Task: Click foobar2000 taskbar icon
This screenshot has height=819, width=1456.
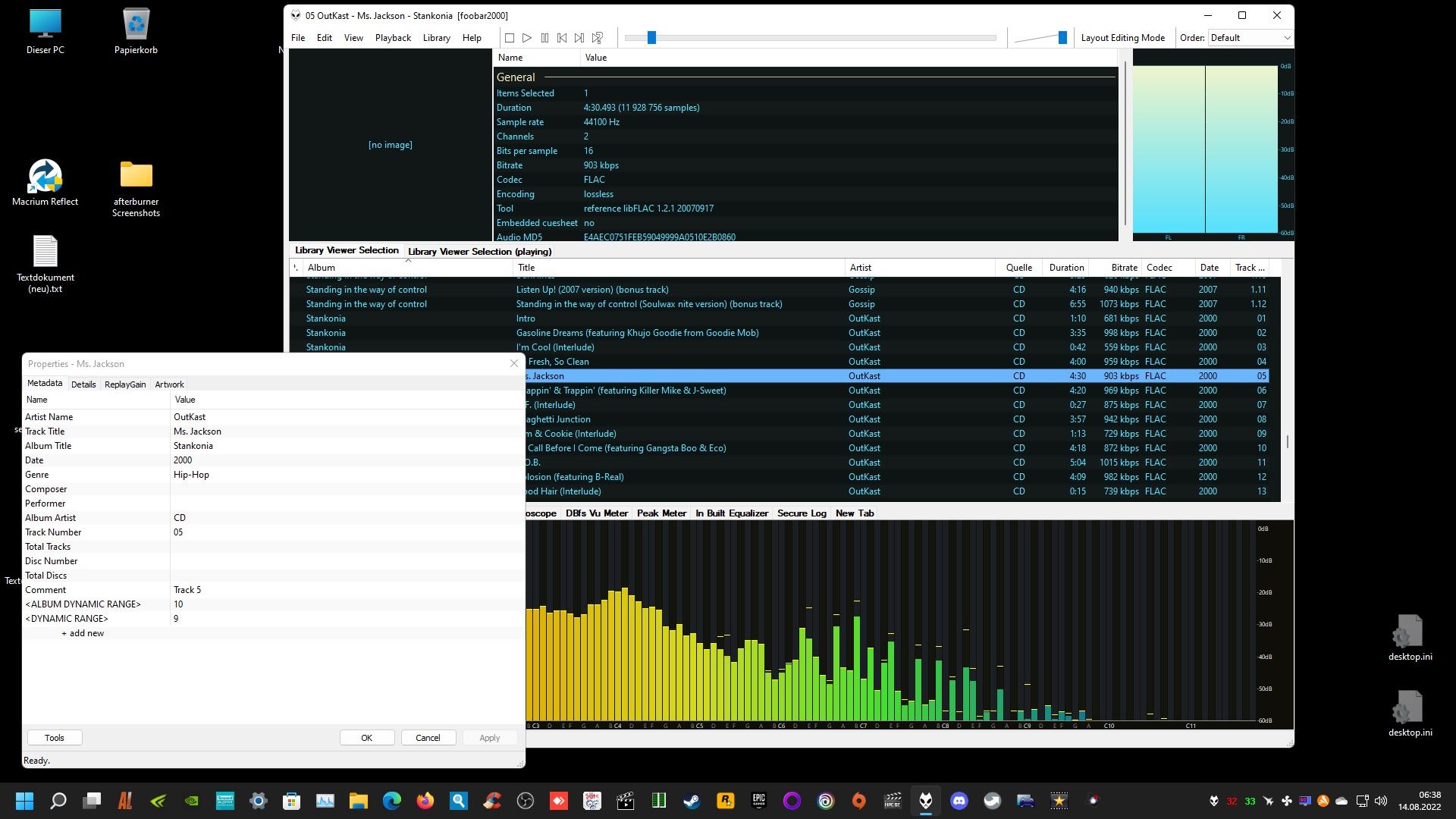Action: click(x=925, y=801)
